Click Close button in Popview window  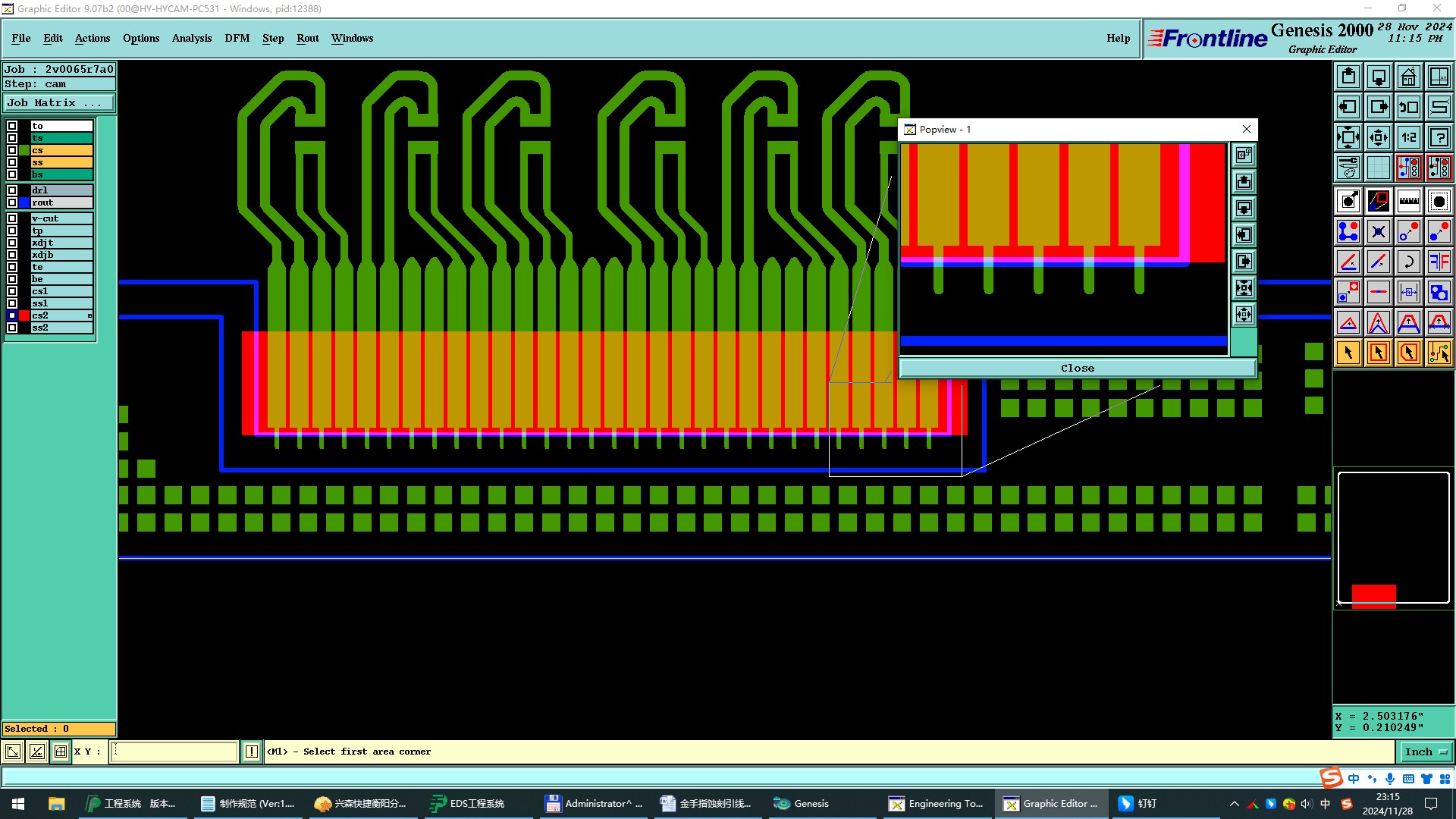coord(1077,369)
